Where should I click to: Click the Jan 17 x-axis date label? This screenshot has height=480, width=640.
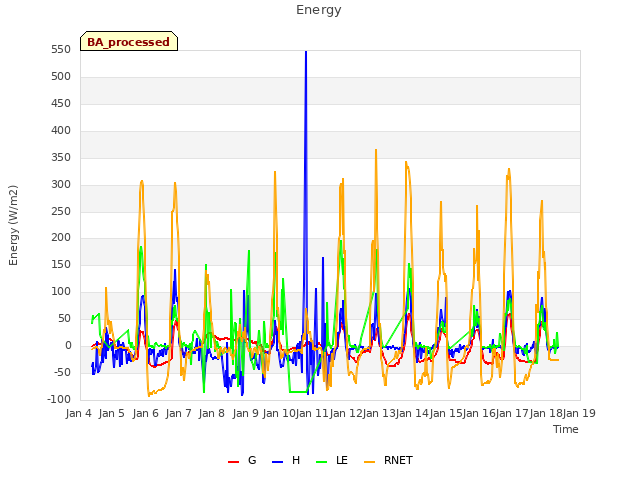tap(512, 413)
